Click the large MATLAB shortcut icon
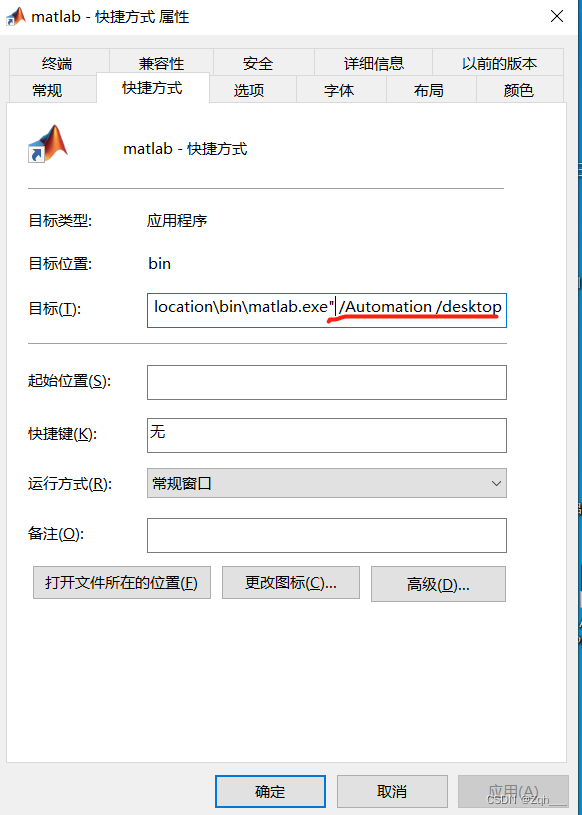 pos(48,144)
